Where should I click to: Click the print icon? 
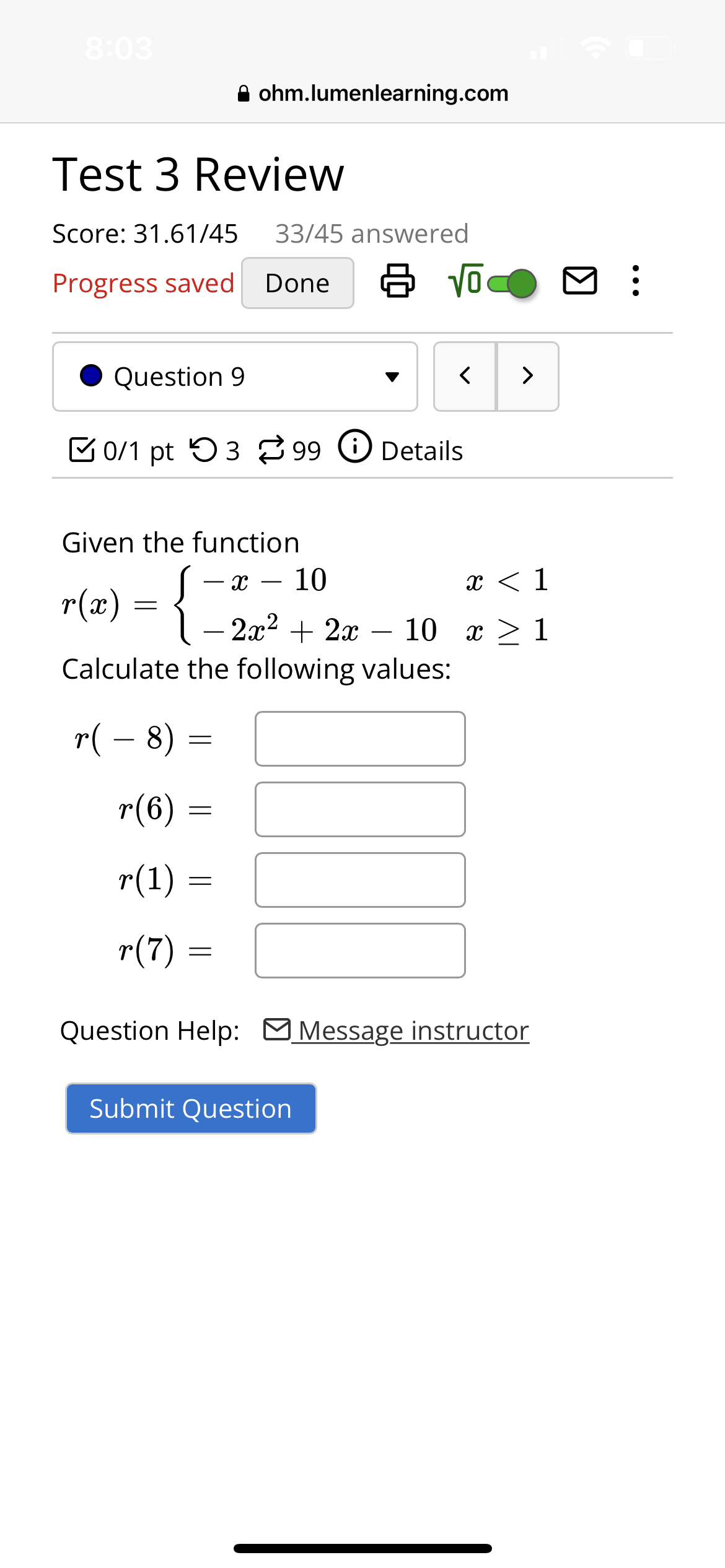(x=397, y=282)
